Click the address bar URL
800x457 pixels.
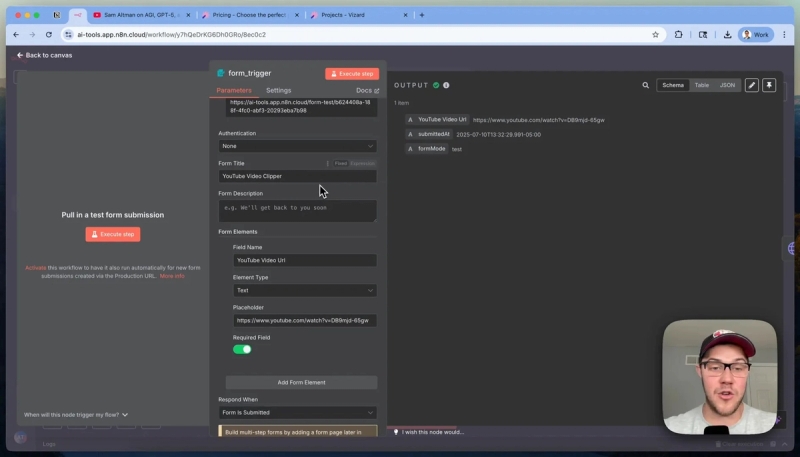coord(171,35)
